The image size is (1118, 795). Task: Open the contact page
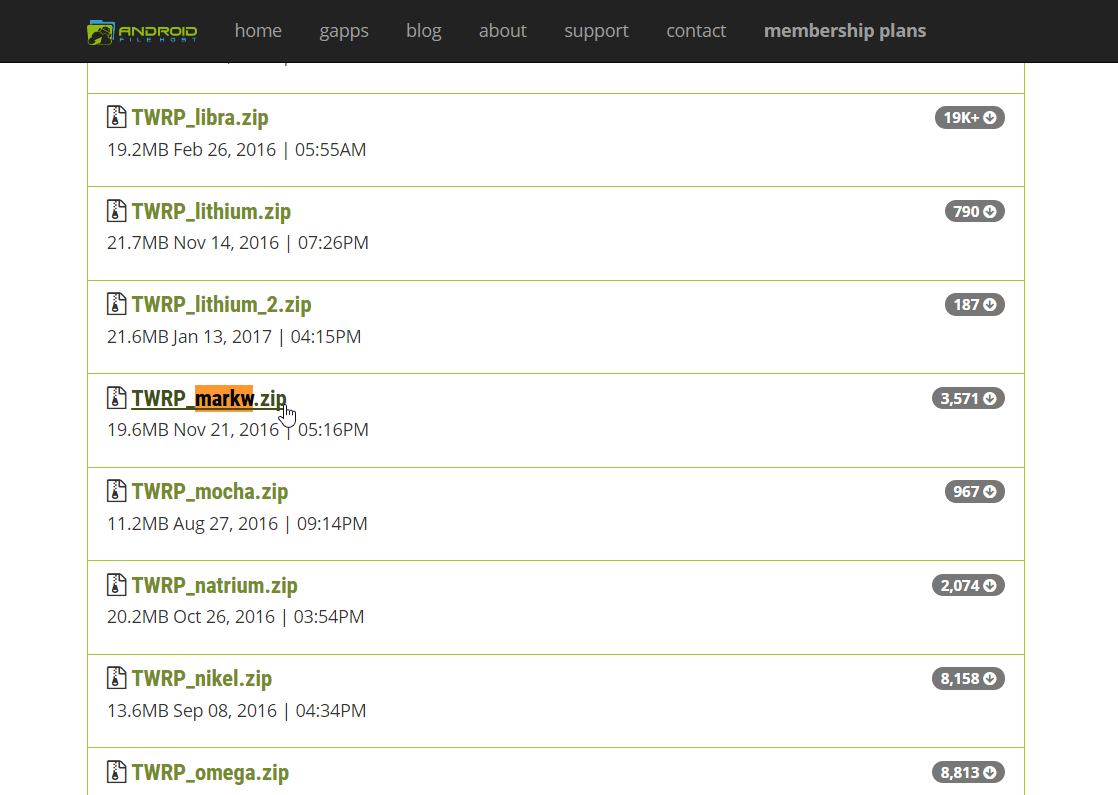click(696, 31)
